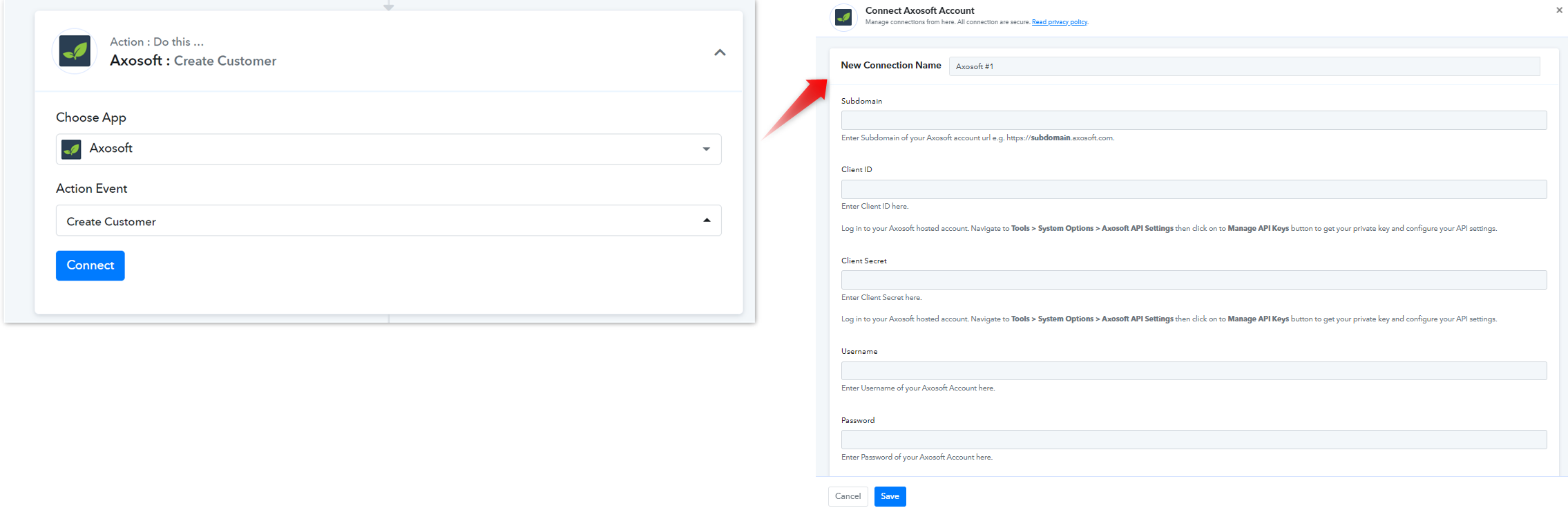
Task: Click the Cancel button
Action: pos(848,496)
